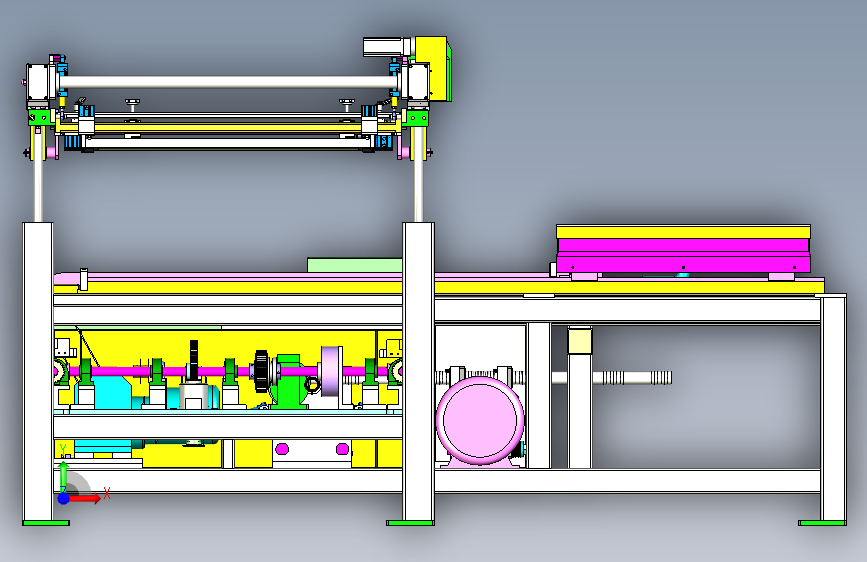
Task: Select the green foot pad under the middle column
Action: (410, 523)
